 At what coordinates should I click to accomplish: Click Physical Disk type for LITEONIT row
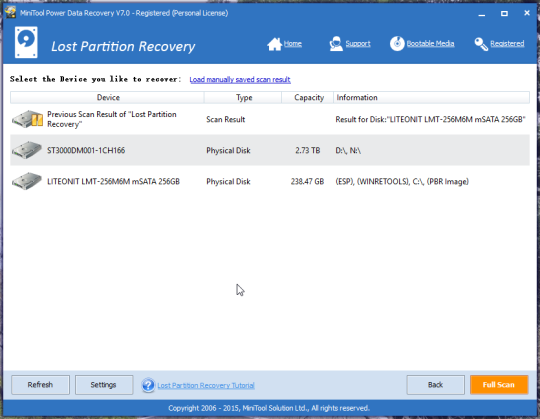point(228,181)
